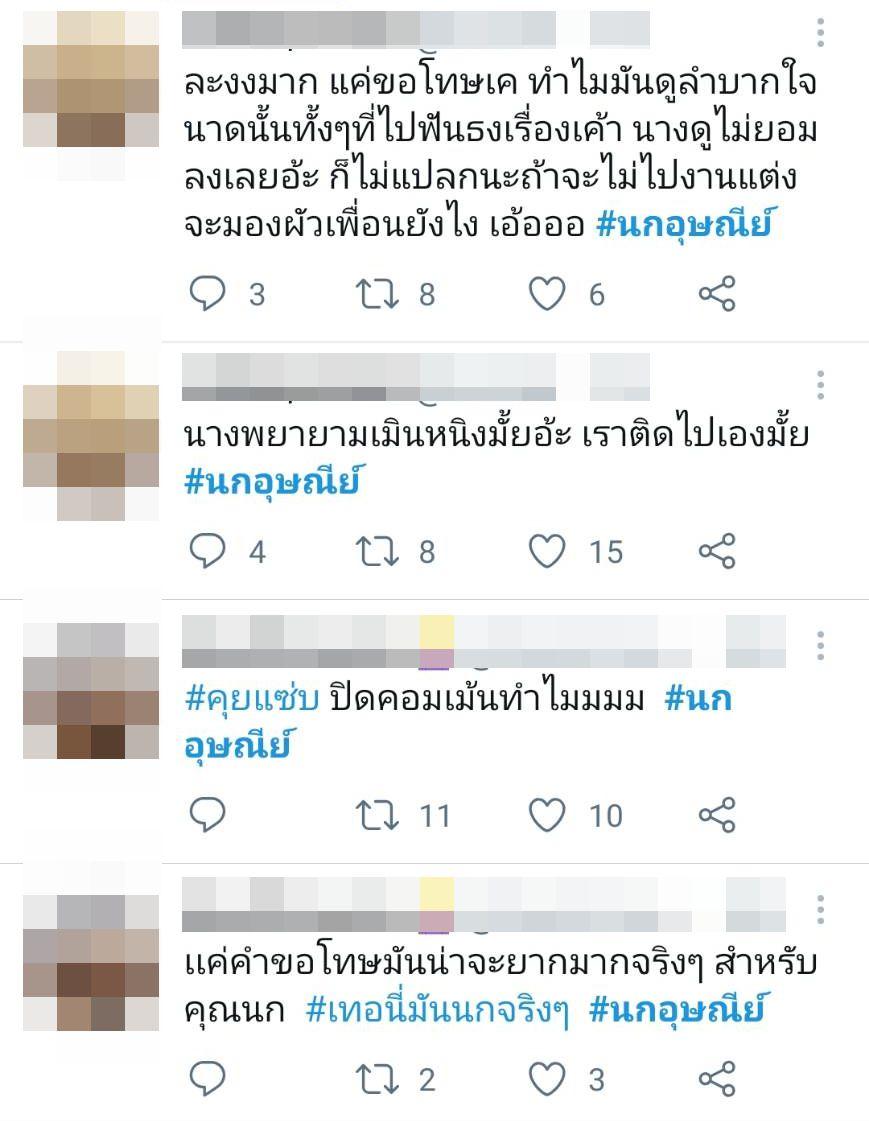Open more options menu on first tweet
The width and height of the screenshot is (869, 1121).
820,33
